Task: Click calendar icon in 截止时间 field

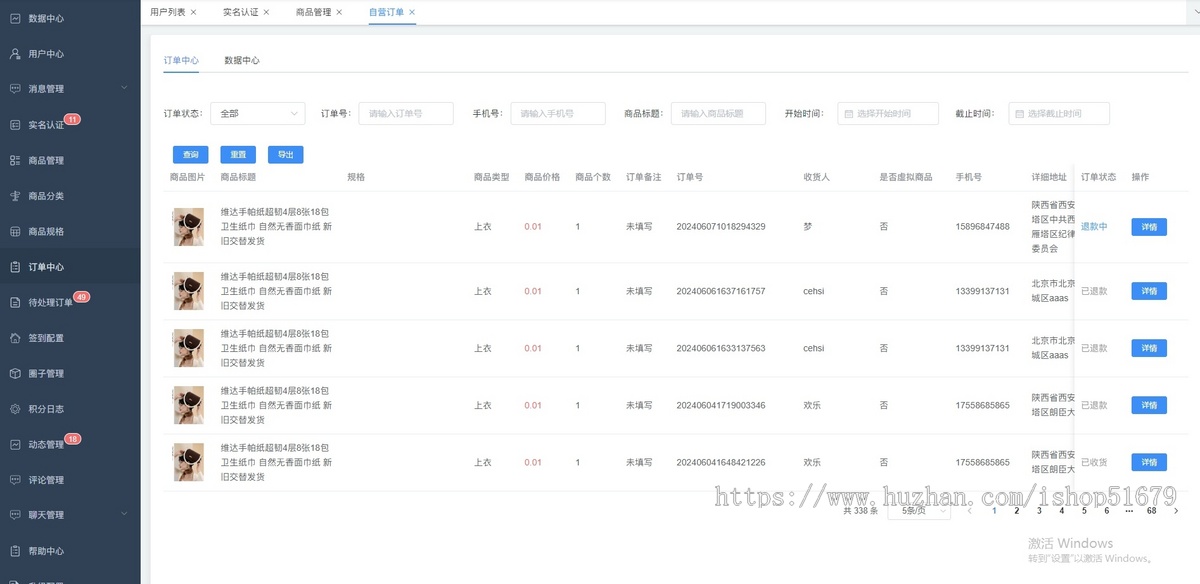Action: 1019,114
